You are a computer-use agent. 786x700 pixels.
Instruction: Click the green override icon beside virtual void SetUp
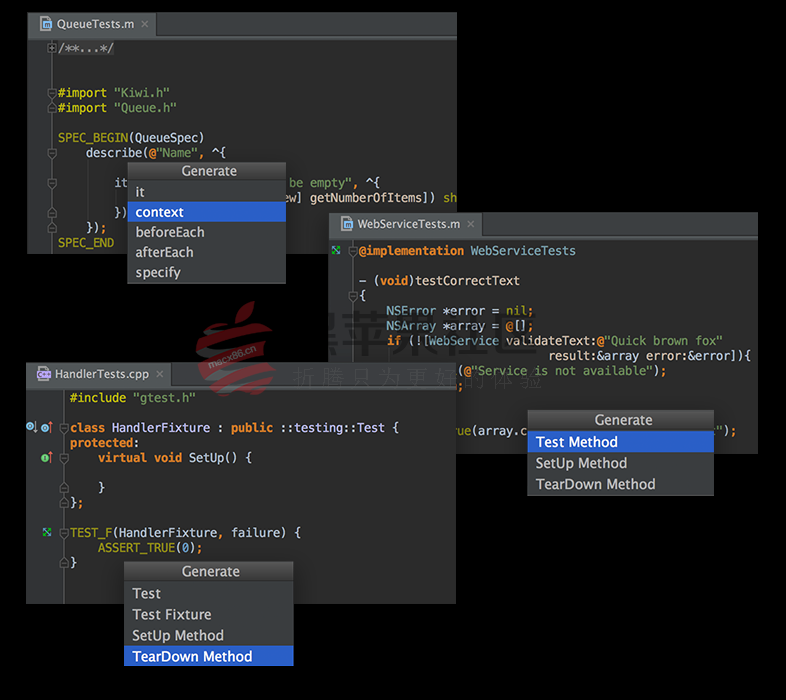[46, 457]
